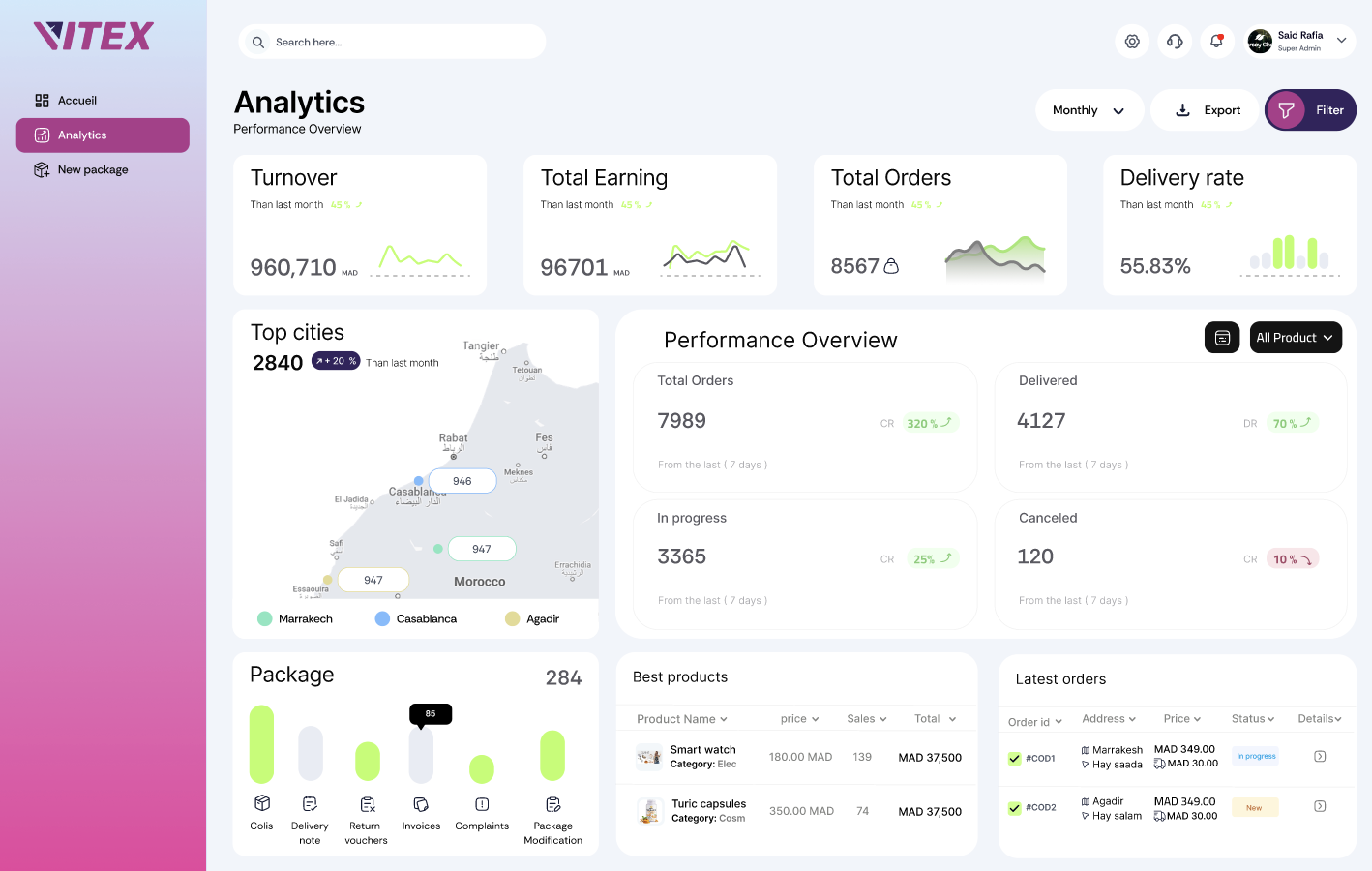
Task: Open the Said Rafia account menu
Action: 1299,41
